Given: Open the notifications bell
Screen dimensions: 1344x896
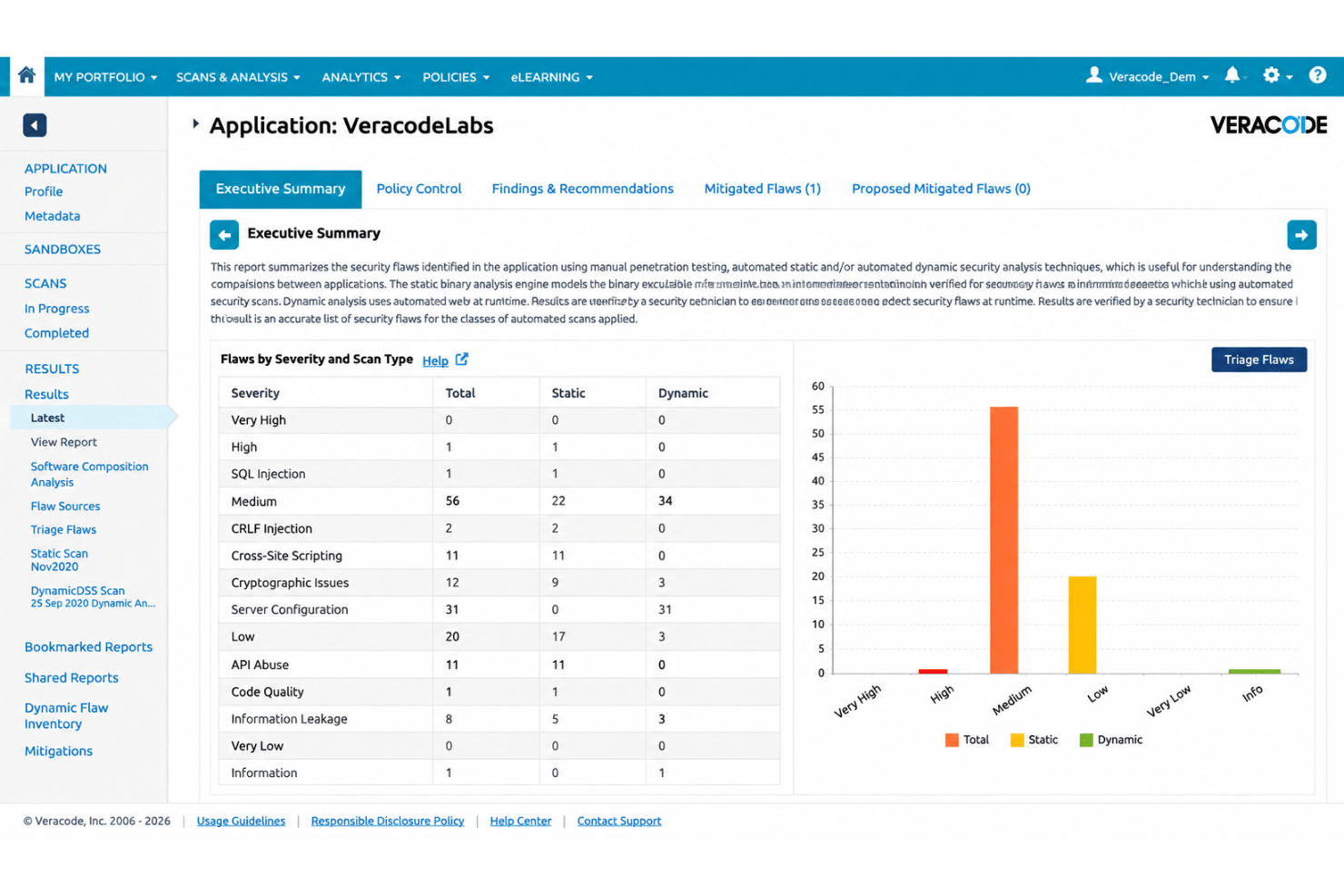Looking at the screenshot, I should tap(1232, 76).
